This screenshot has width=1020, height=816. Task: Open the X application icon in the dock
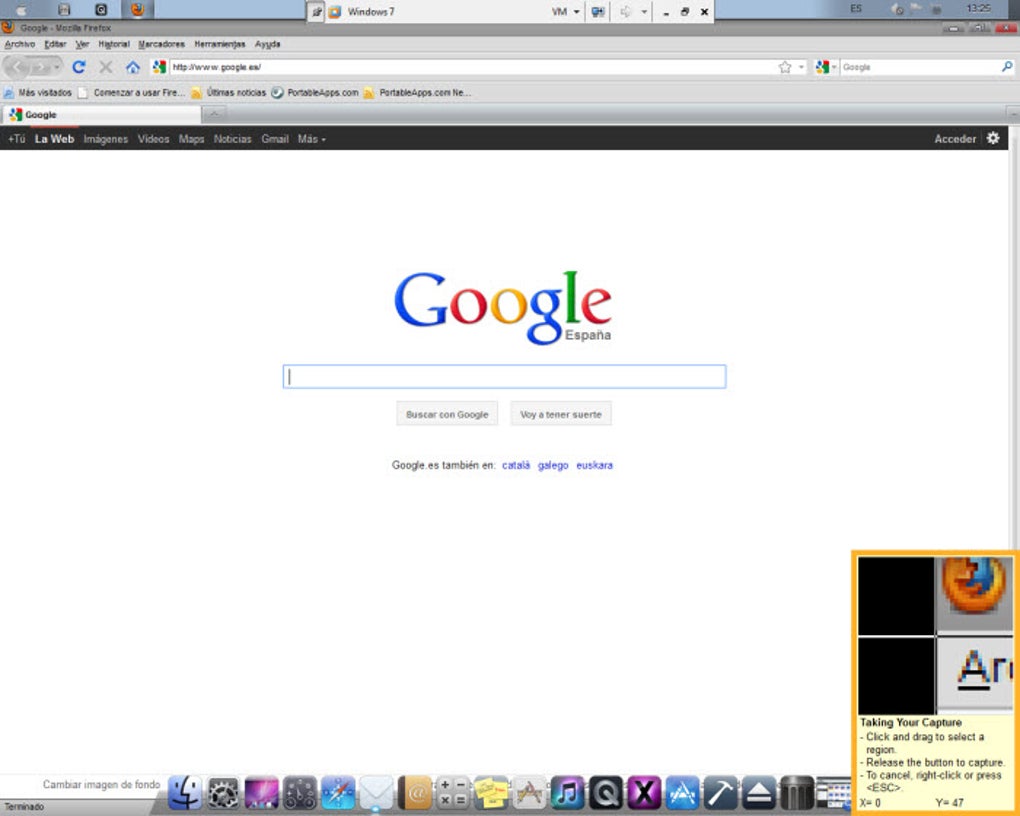pyautogui.click(x=644, y=793)
